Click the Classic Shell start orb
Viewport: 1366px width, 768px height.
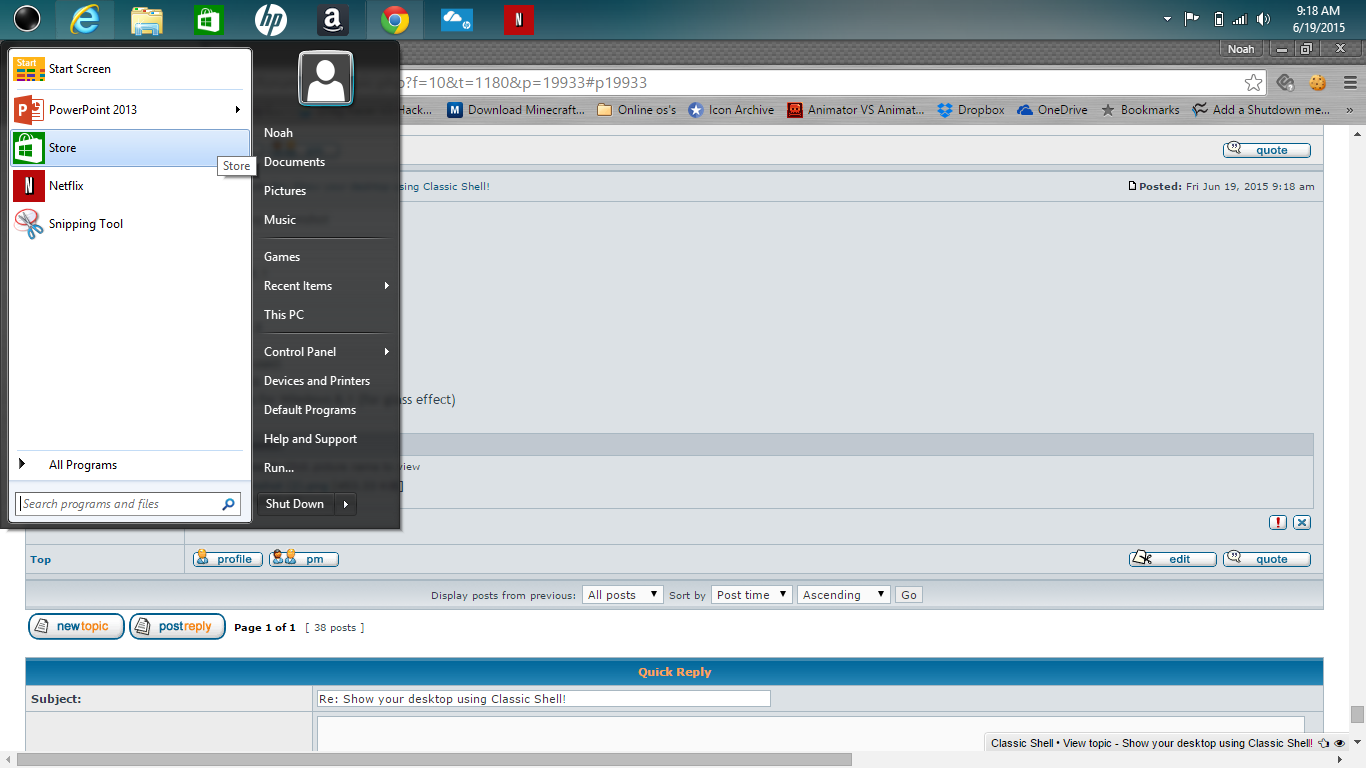pos(27,18)
